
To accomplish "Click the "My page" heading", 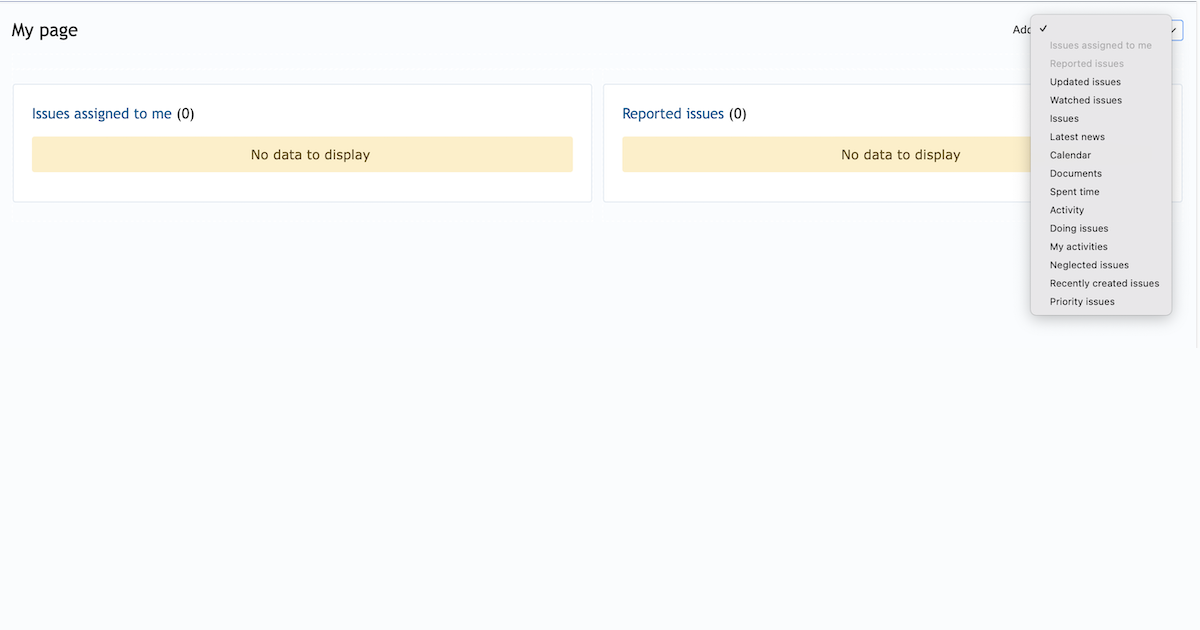I will (x=44, y=30).
